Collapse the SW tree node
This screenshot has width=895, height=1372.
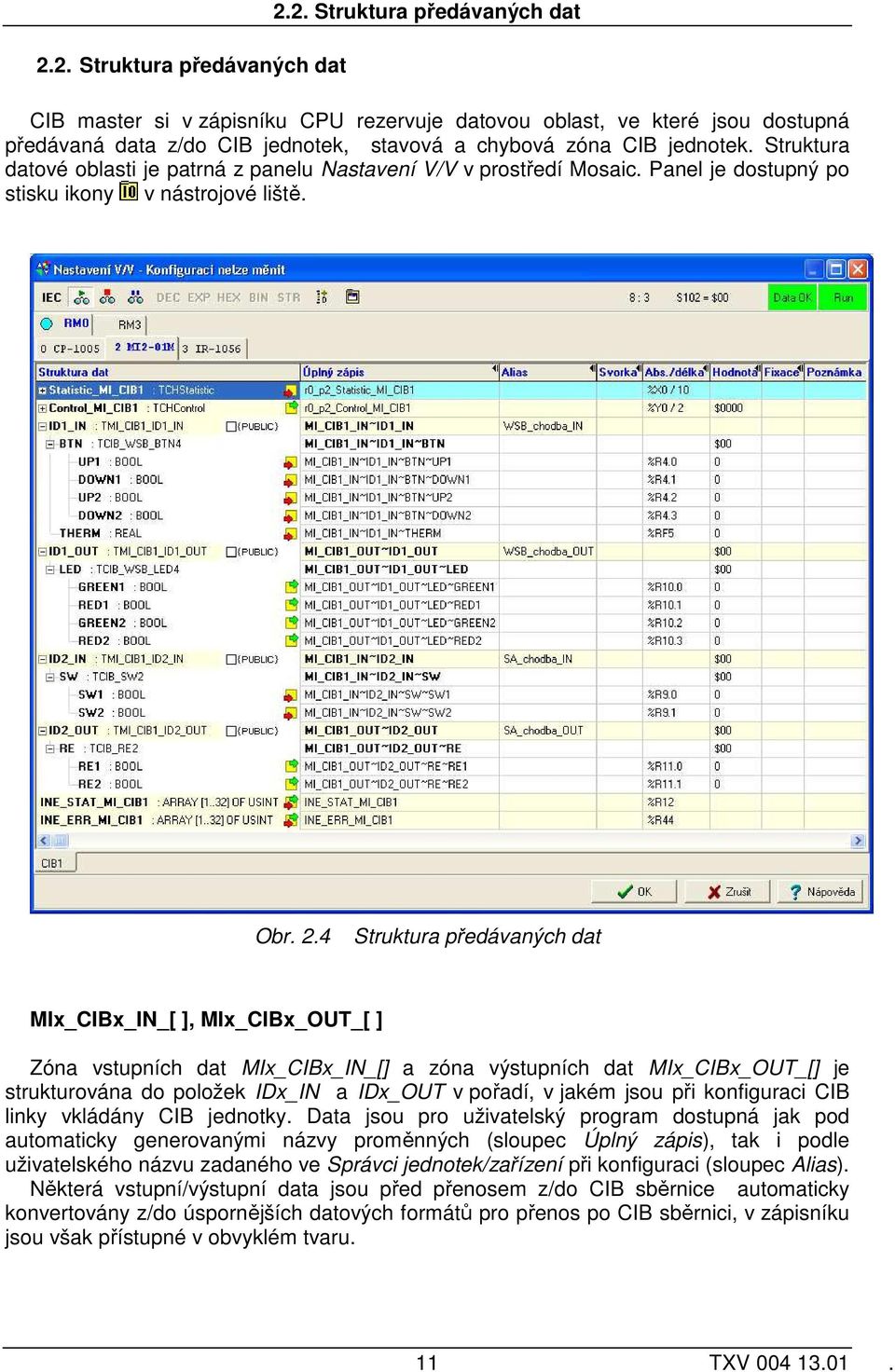point(50,677)
